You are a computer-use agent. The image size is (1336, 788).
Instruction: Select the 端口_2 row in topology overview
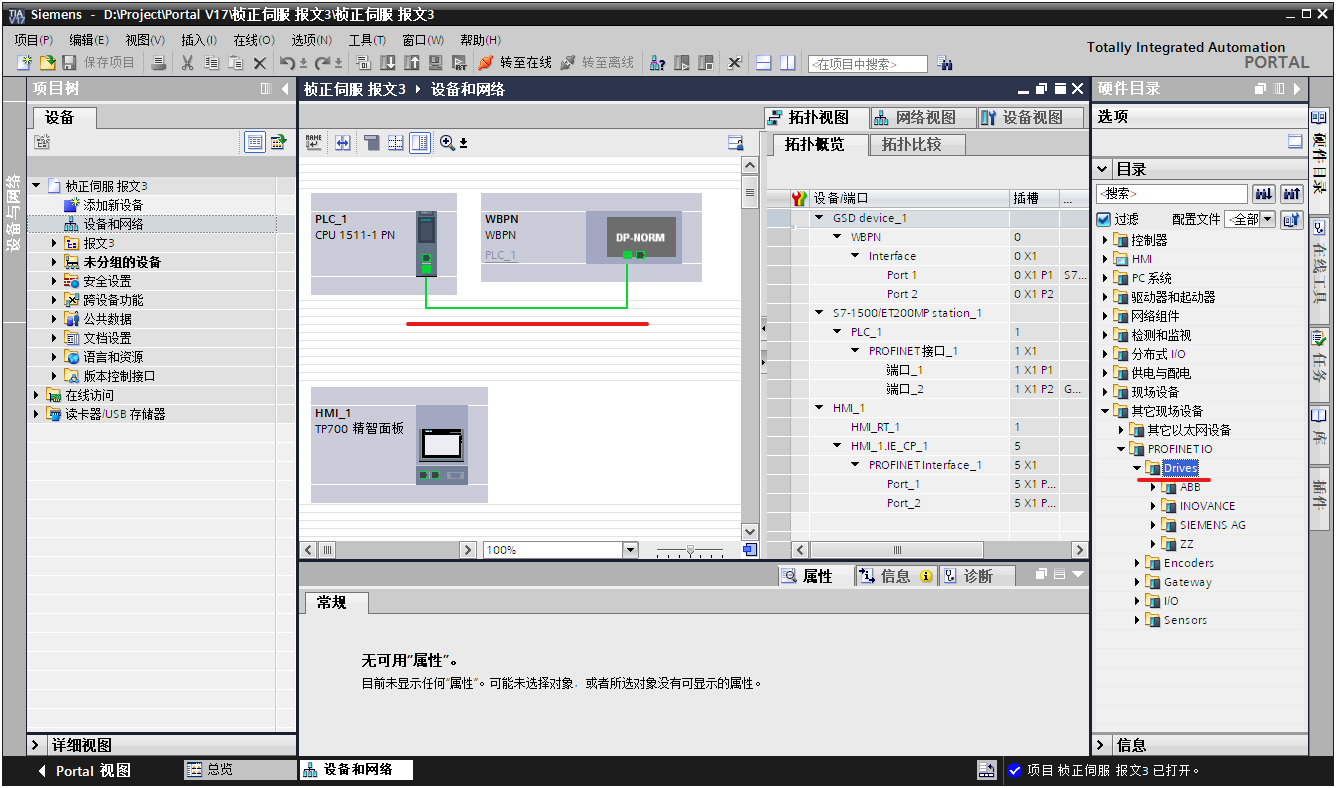928,389
